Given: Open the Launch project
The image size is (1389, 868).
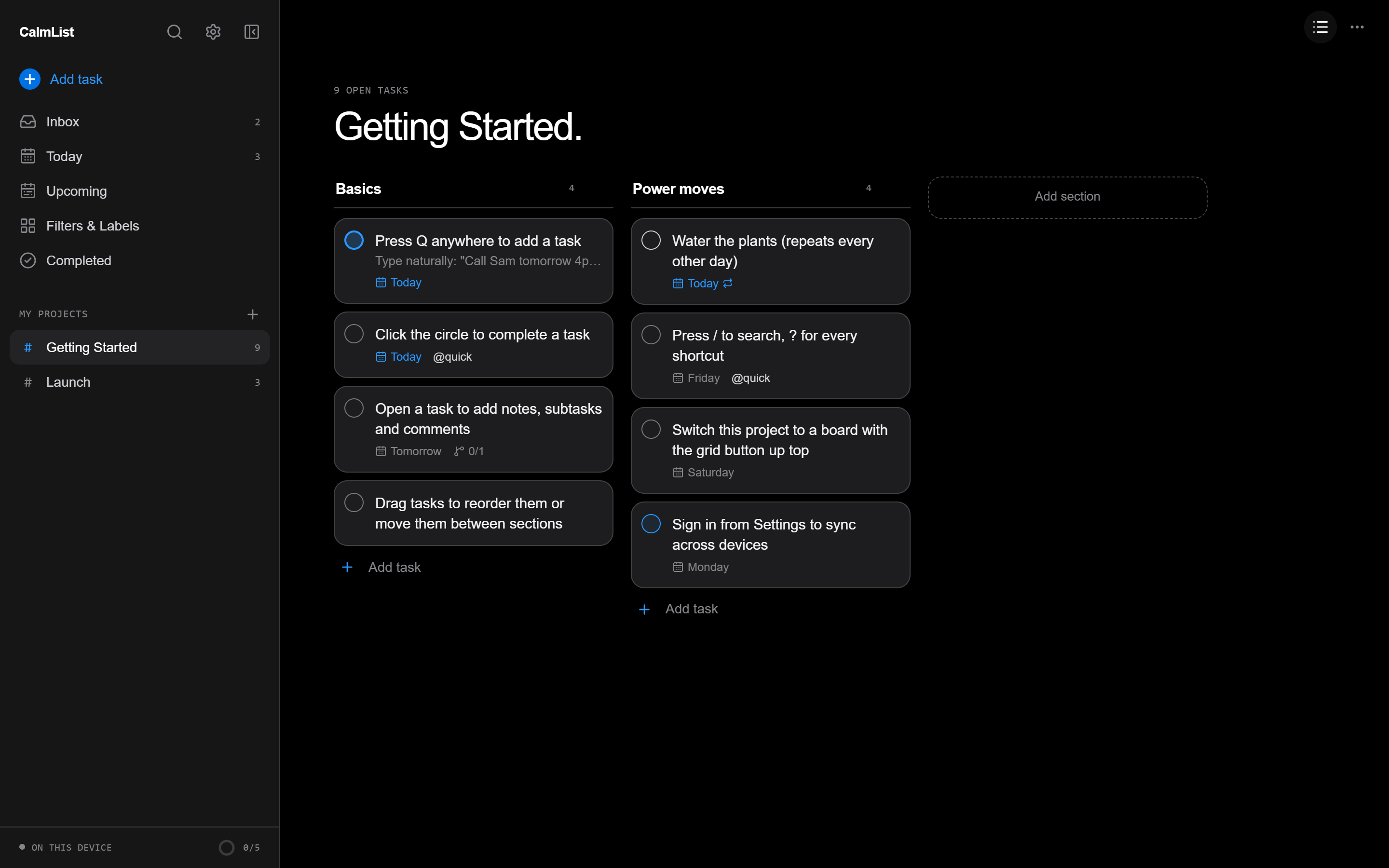Looking at the screenshot, I should pos(139,382).
